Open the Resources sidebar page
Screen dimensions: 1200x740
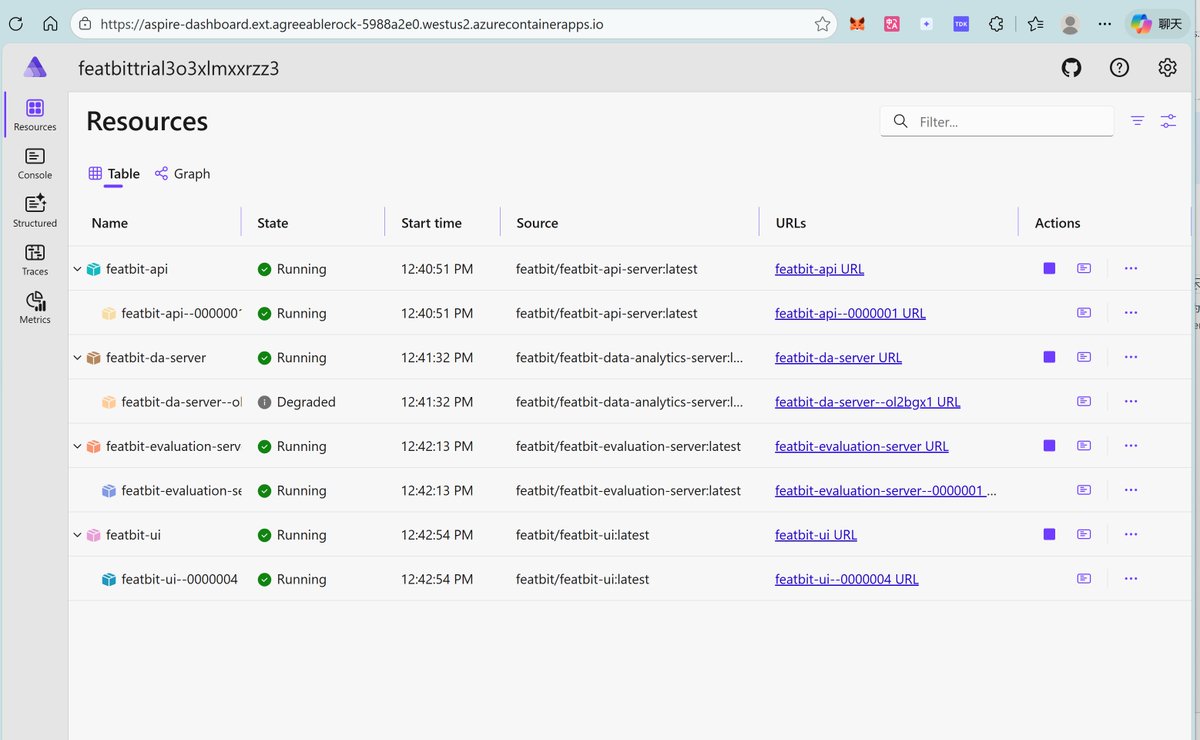point(35,115)
